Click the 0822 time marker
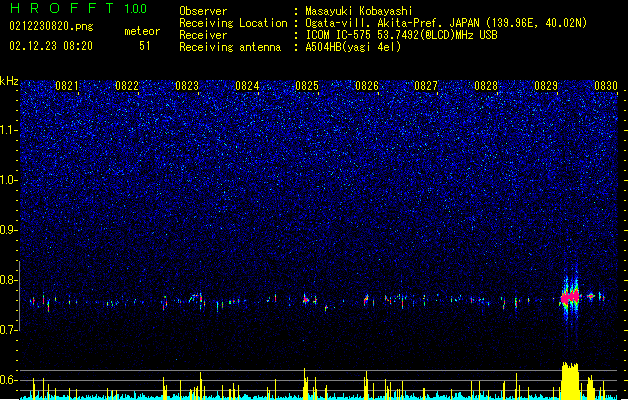Screen dimensions: 629x400 (127, 86)
